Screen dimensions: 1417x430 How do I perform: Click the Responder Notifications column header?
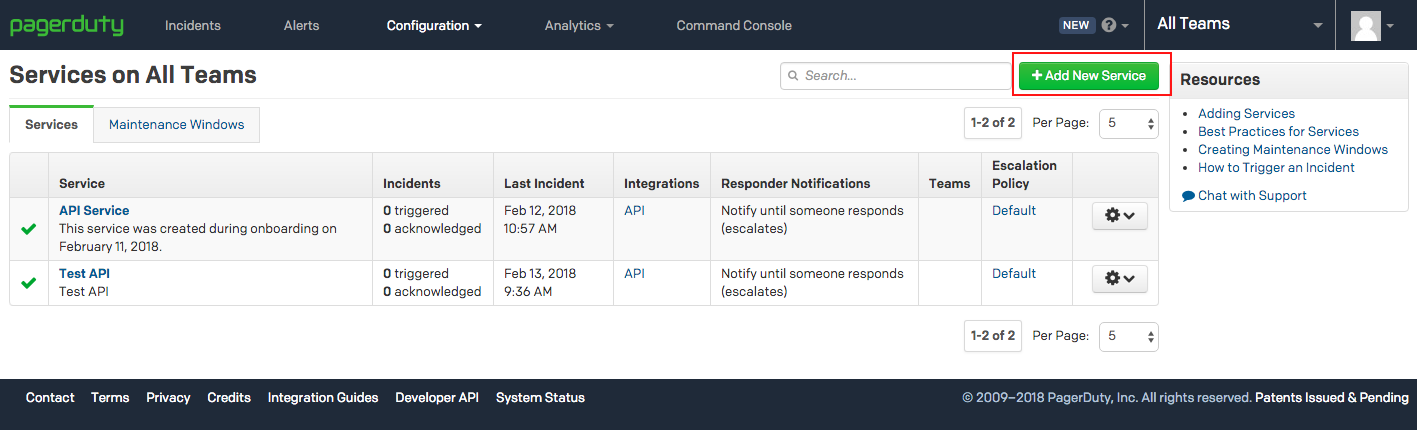(x=796, y=183)
